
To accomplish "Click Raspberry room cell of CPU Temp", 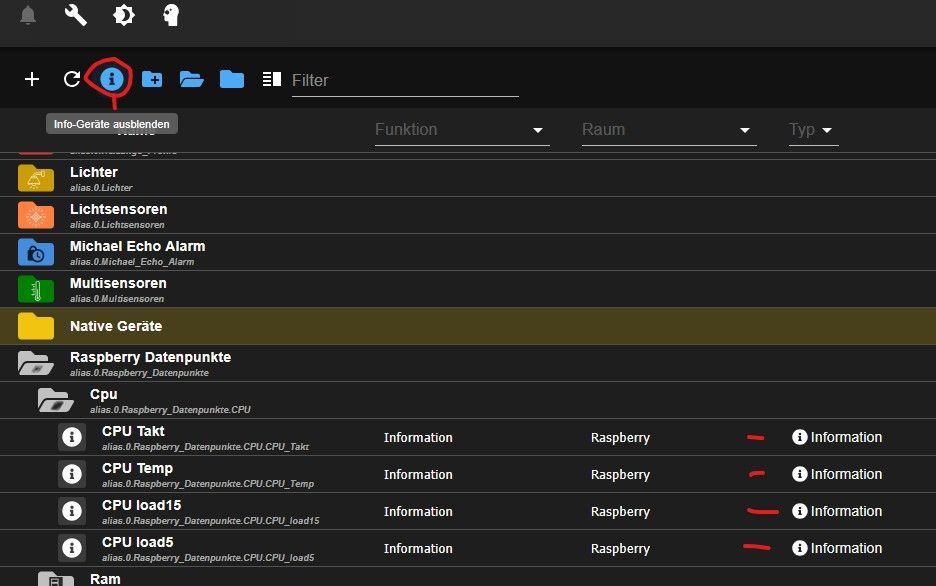I will [620, 474].
